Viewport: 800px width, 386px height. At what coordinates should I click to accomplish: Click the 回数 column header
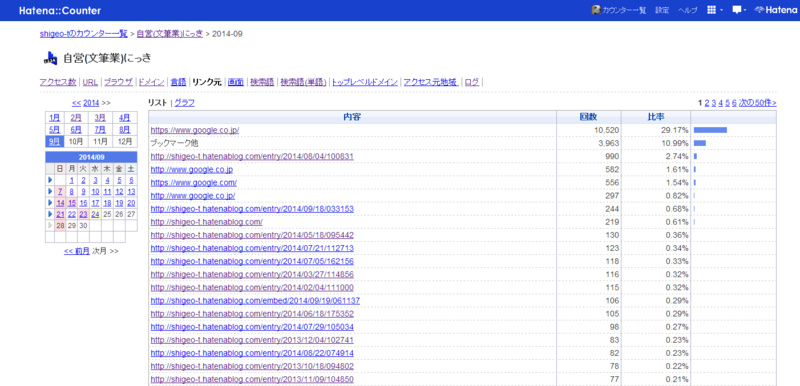coord(589,117)
